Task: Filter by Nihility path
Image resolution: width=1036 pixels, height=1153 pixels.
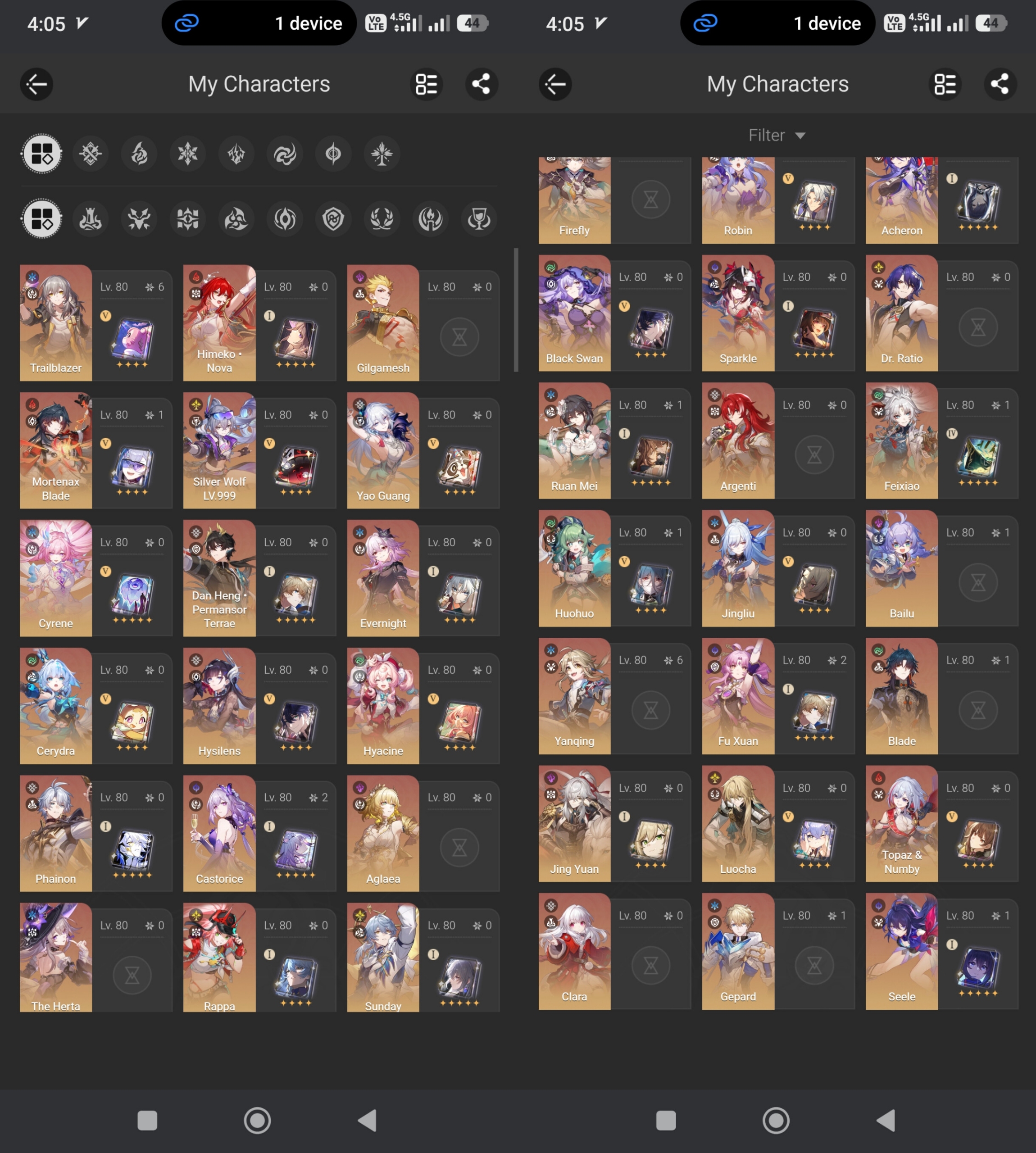Action: point(285,218)
